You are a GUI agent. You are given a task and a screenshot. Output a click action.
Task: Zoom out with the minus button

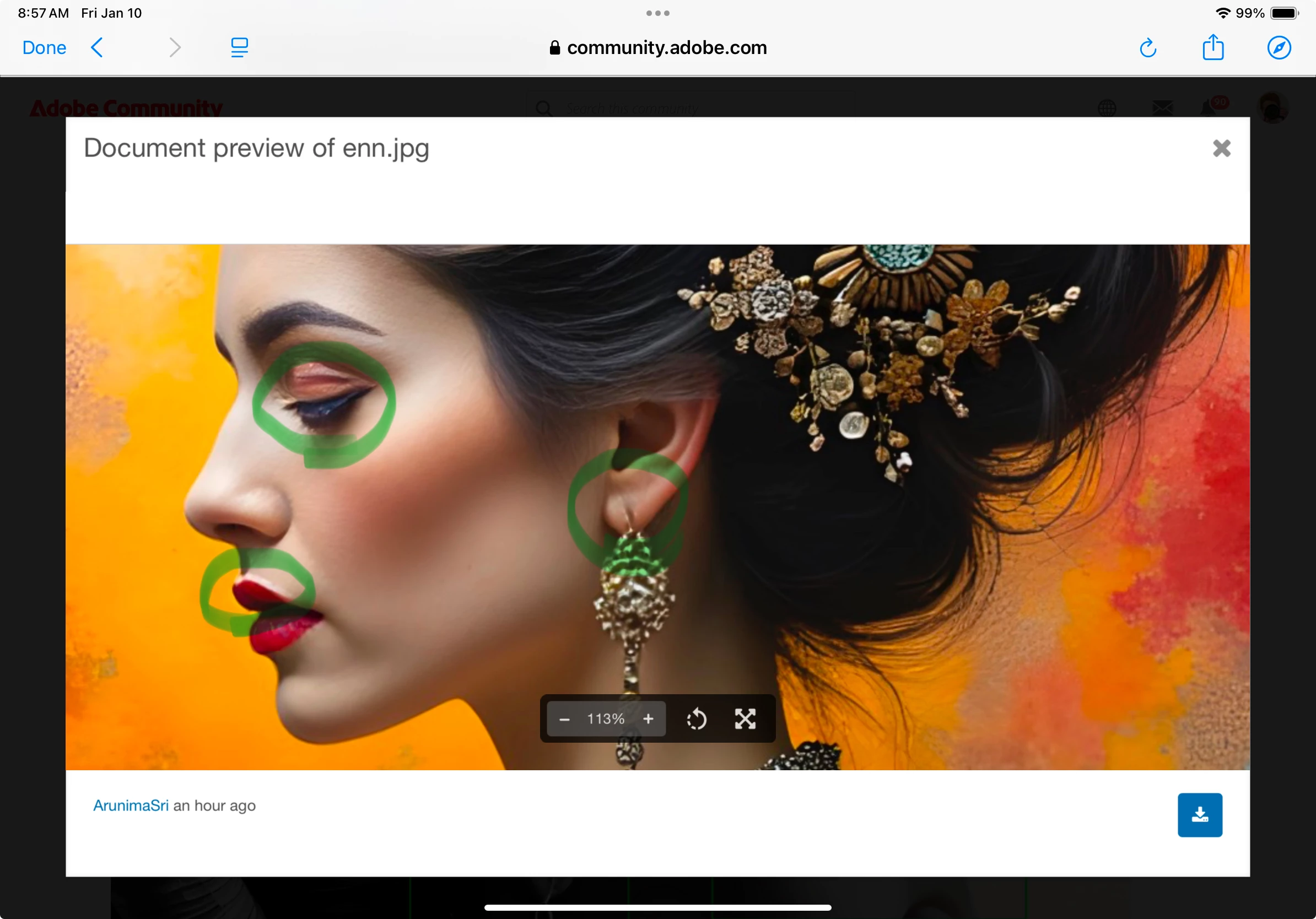pyautogui.click(x=564, y=719)
